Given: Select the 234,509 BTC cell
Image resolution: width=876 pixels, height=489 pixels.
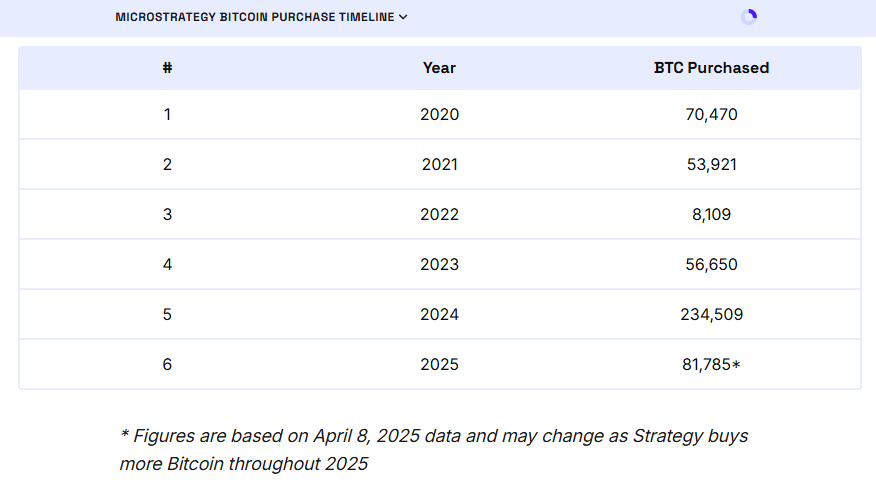Looking at the screenshot, I should click(x=711, y=314).
